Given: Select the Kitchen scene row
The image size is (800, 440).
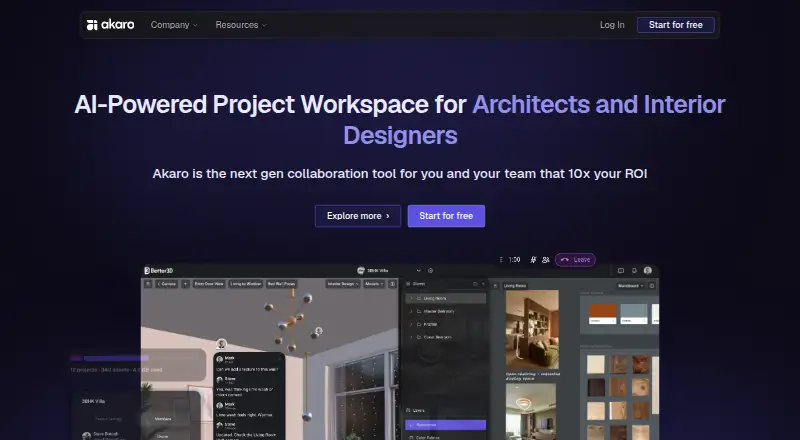Looking at the screenshot, I should [x=445, y=324].
